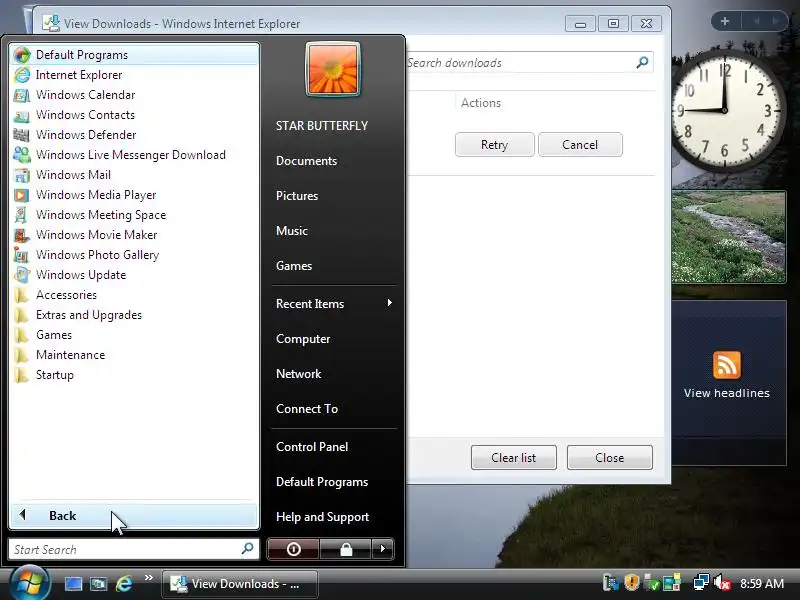Viewport: 800px width, 600px height.
Task: Click the security shield alert tray icon
Action: (632, 583)
